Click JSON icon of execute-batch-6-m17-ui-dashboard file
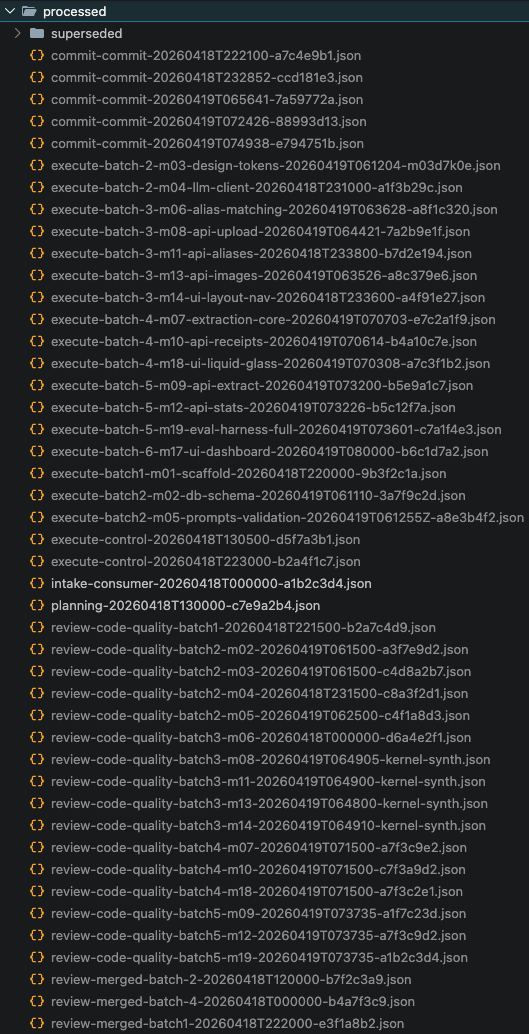529x1034 pixels. click(x=37, y=452)
